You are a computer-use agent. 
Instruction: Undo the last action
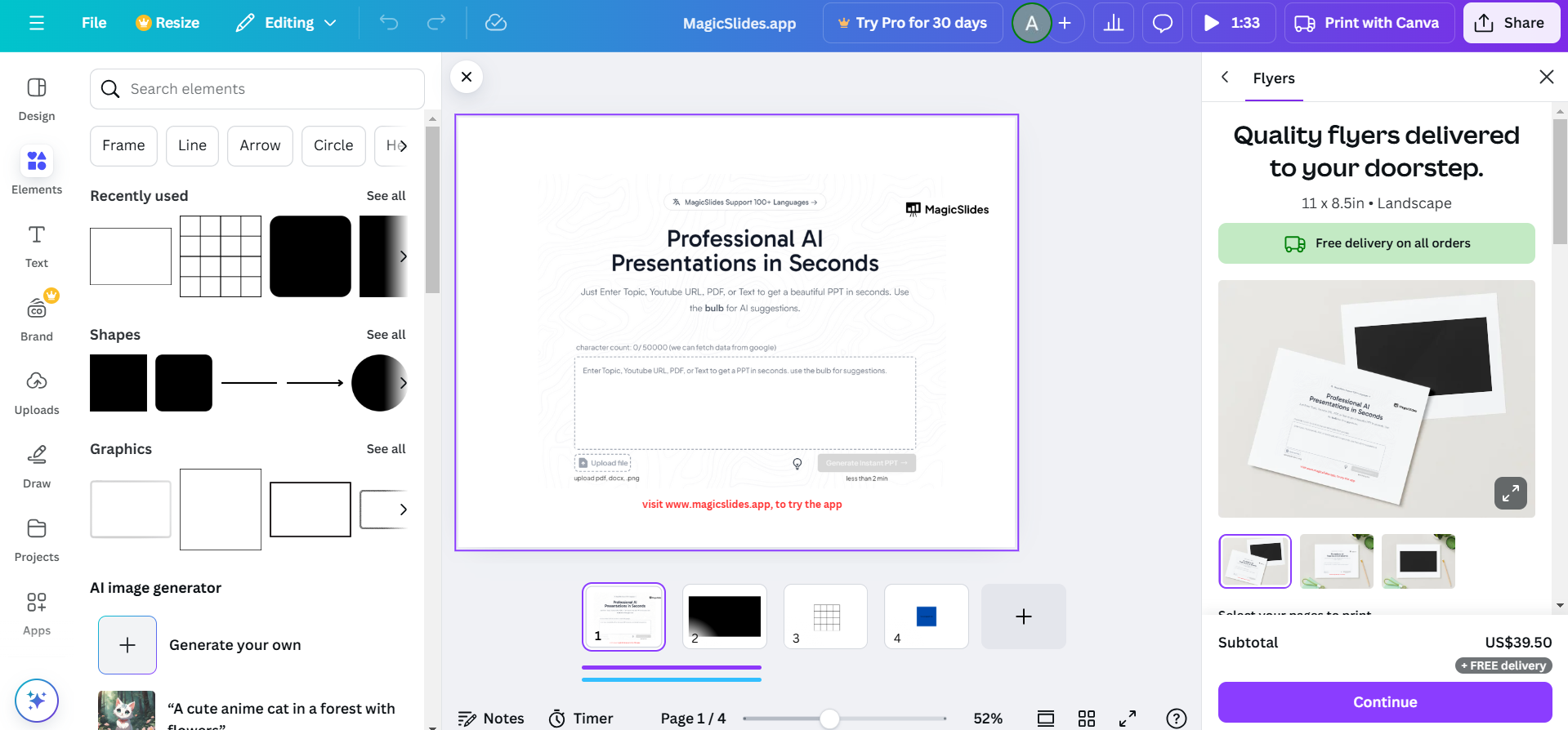(x=389, y=23)
